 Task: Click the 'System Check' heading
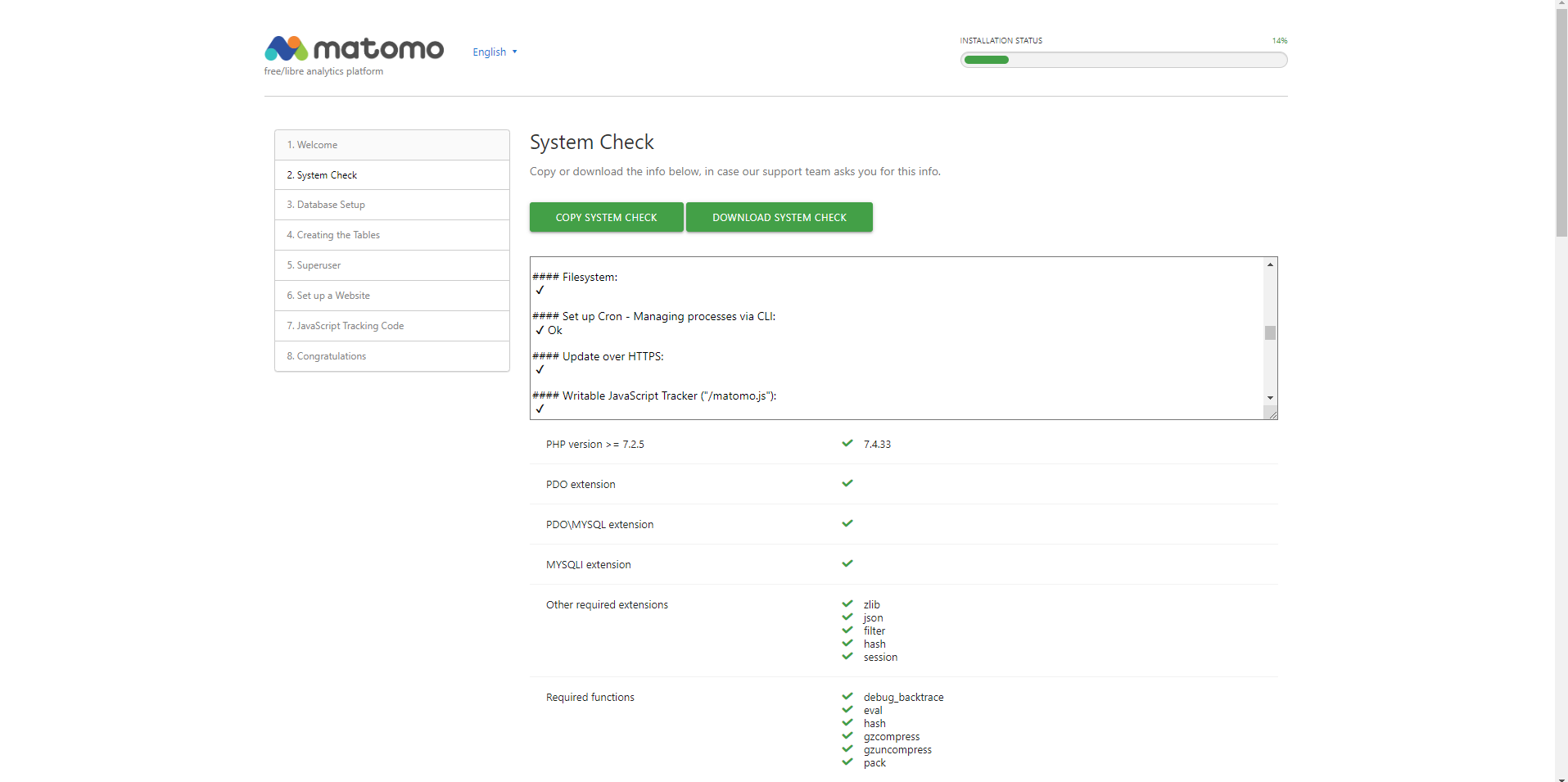(x=592, y=142)
